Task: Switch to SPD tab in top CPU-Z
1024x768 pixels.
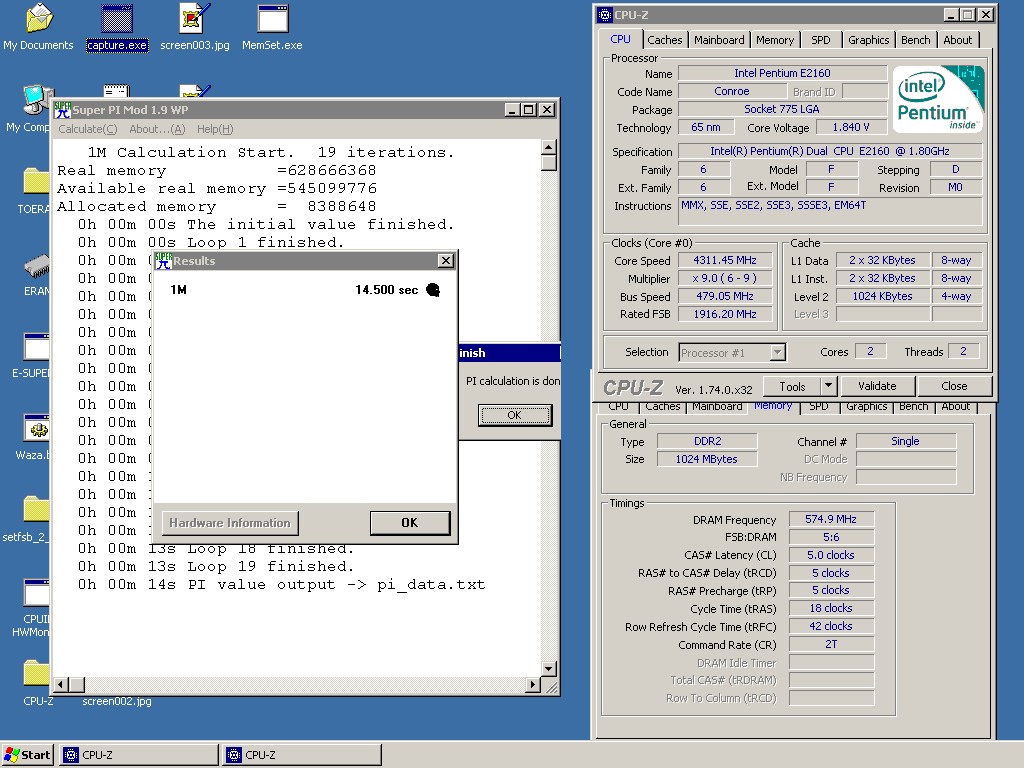Action: (821, 40)
